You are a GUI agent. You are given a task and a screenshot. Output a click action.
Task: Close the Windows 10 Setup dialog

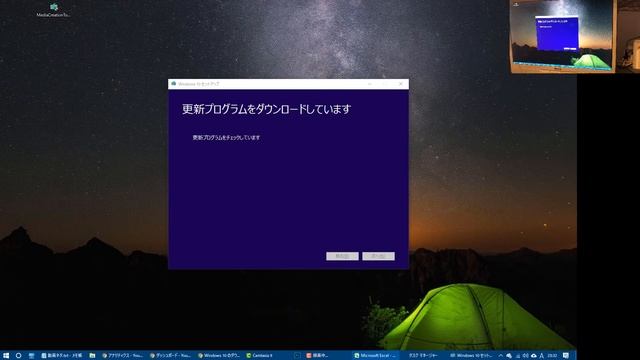coord(401,84)
